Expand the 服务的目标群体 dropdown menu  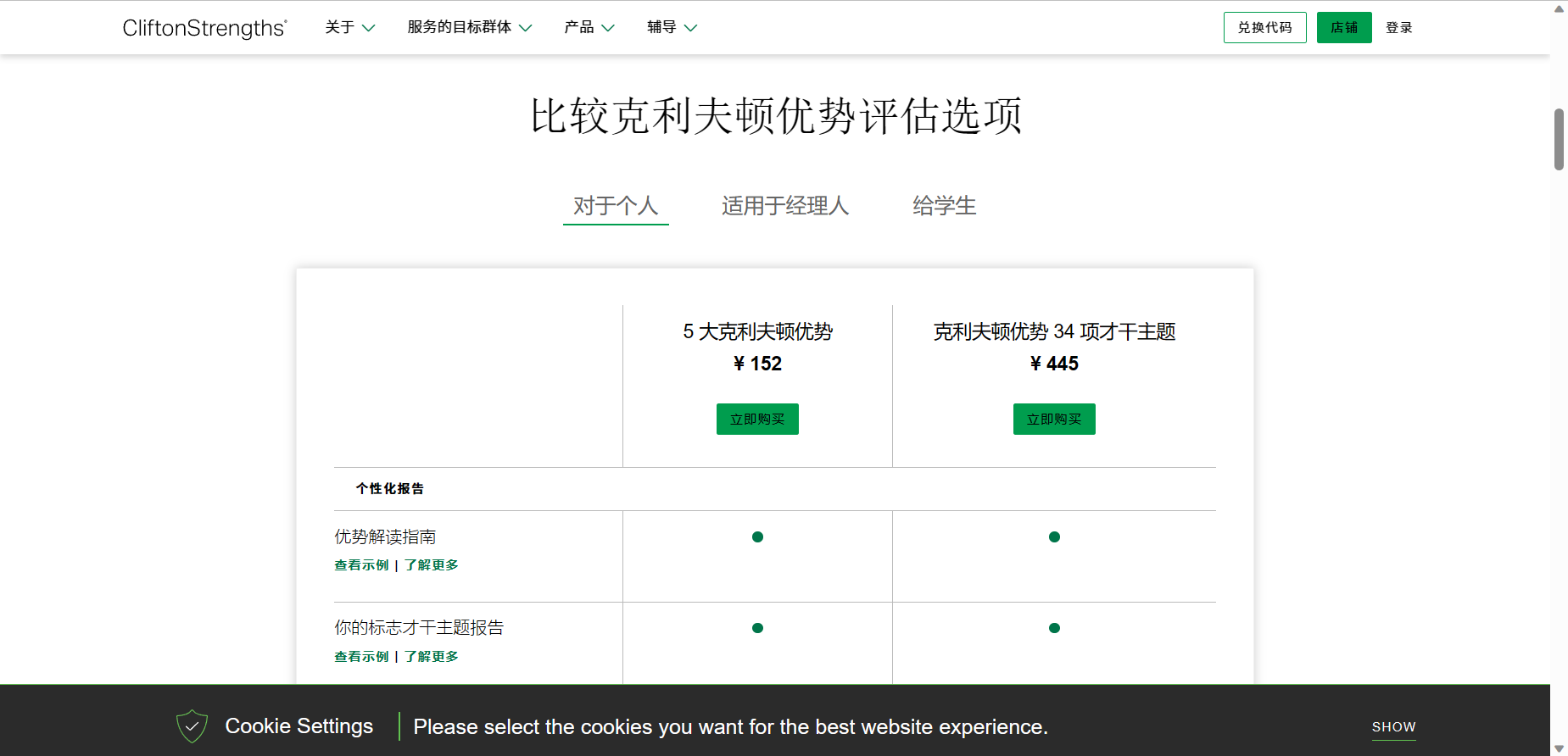tap(469, 28)
